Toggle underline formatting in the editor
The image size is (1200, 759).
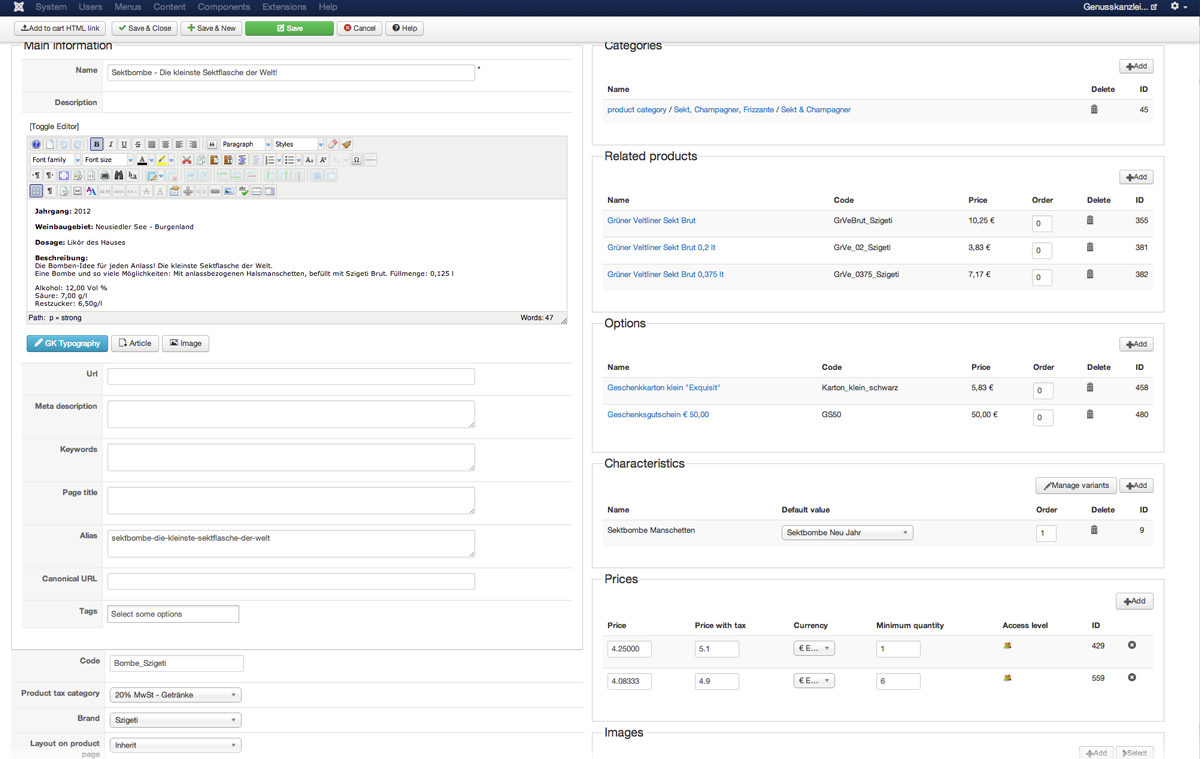(124, 145)
